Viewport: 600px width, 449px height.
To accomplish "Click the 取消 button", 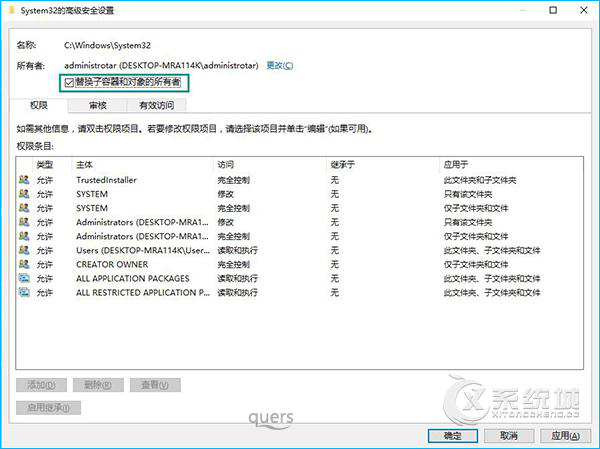I will [509, 436].
